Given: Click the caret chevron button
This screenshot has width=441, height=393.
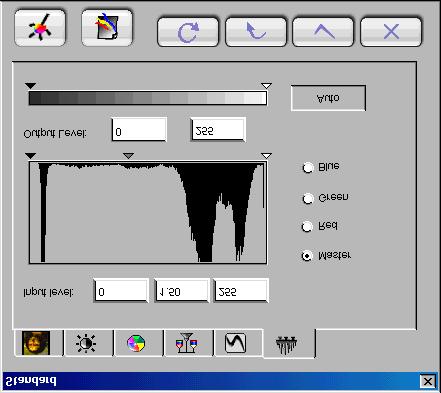Looking at the screenshot, I should (x=323, y=32).
